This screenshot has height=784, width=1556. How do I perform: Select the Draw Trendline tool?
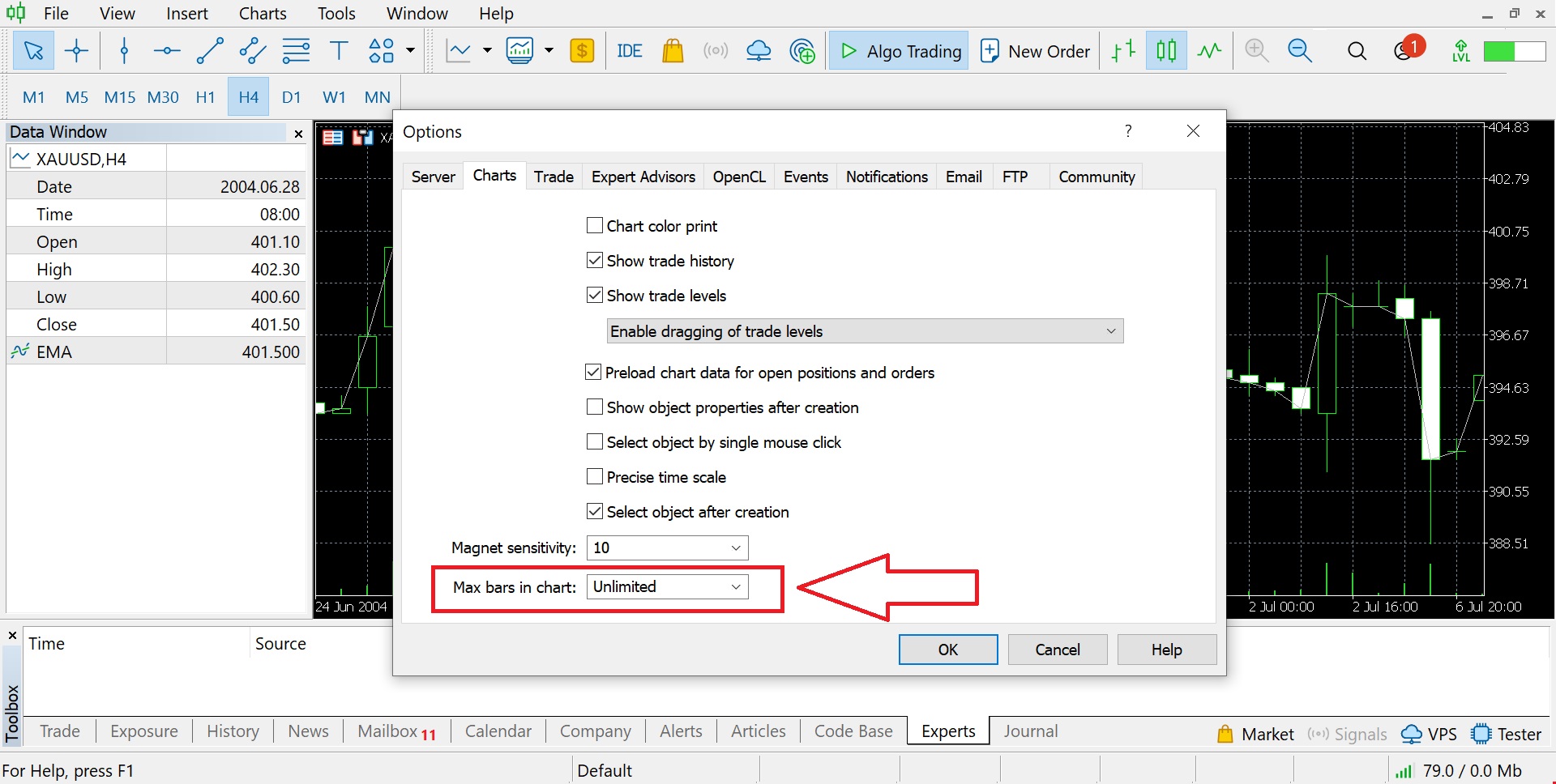pyautogui.click(x=210, y=50)
